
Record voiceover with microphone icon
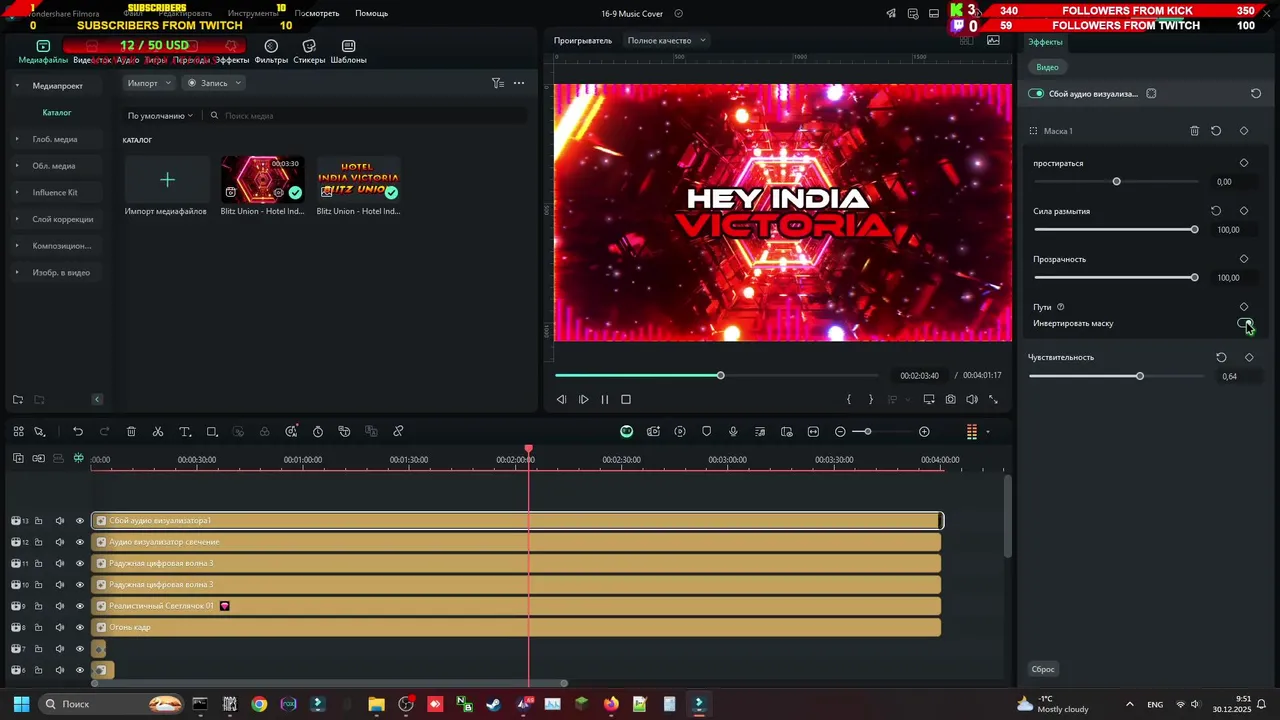coord(733,432)
